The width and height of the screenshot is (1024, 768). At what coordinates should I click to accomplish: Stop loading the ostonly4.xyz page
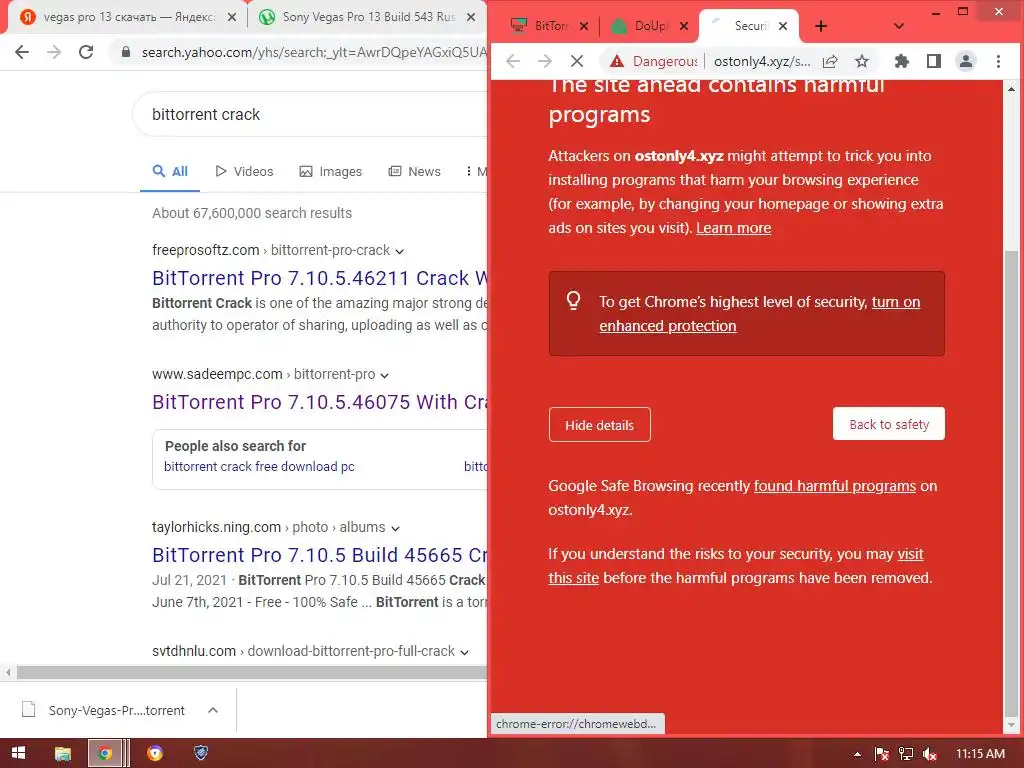[577, 61]
